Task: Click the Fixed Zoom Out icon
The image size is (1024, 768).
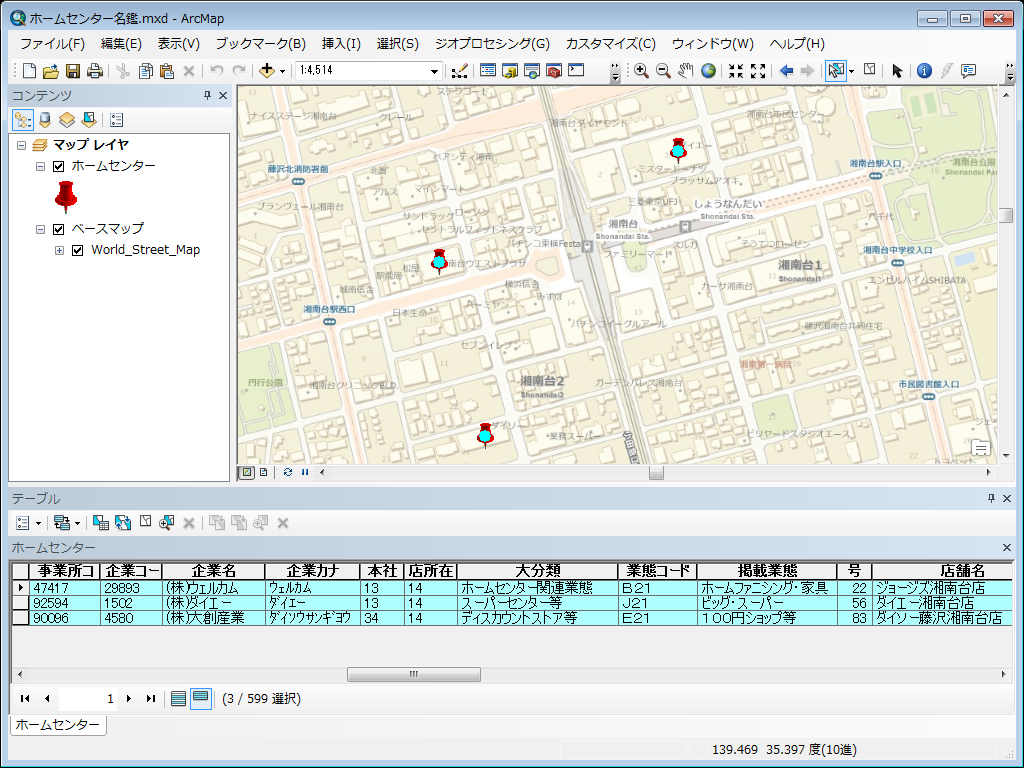Action: [758, 71]
